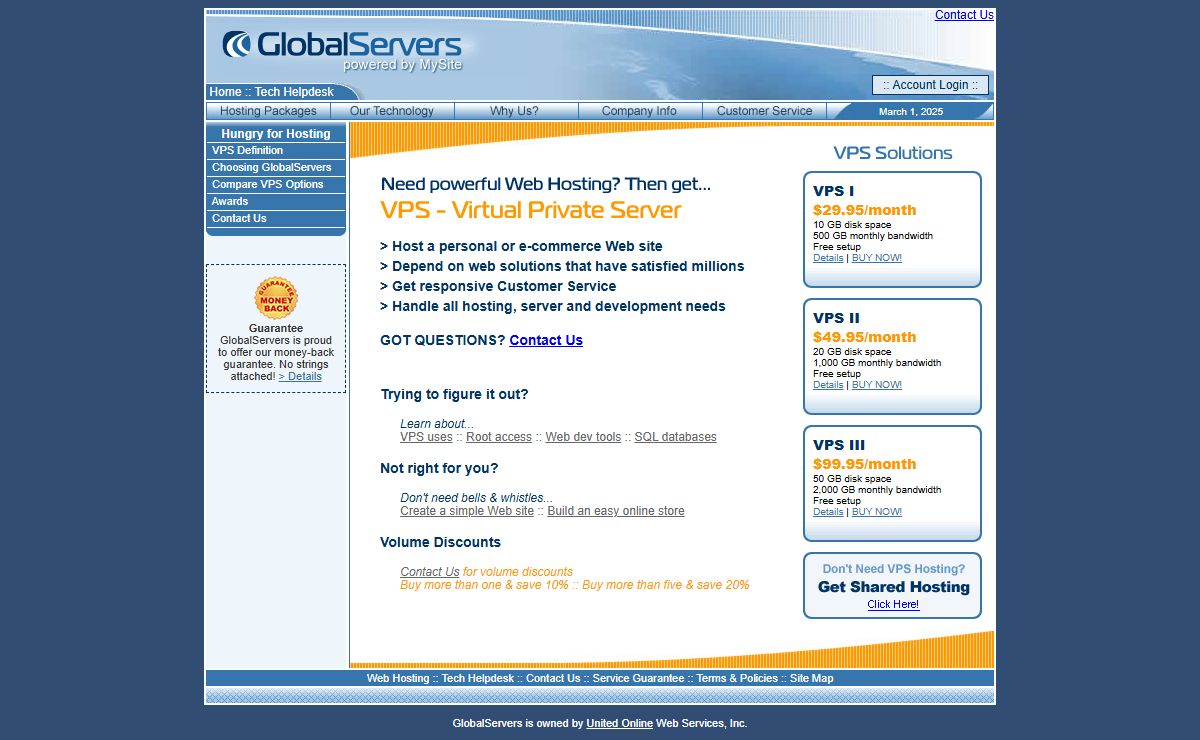The height and width of the screenshot is (740, 1200).
Task: Click the Volume Discounts heading
Action: click(441, 542)
